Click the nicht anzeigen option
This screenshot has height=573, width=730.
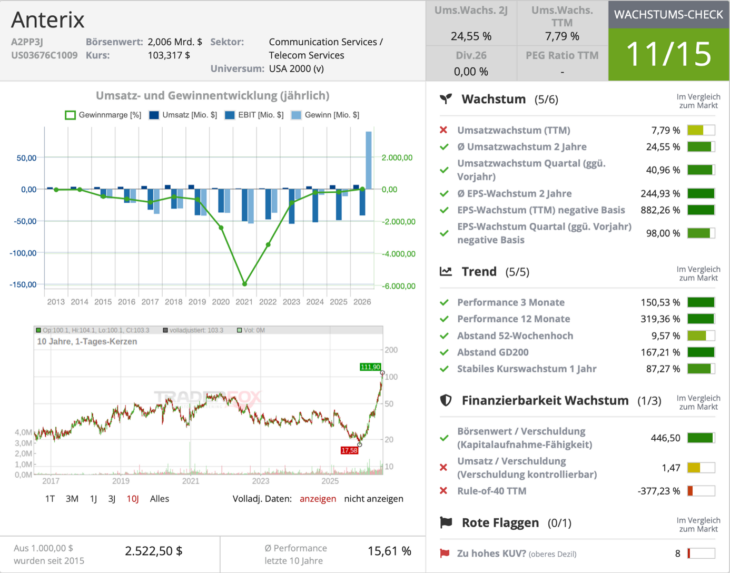pyautogui.click(x=373, y=499)
